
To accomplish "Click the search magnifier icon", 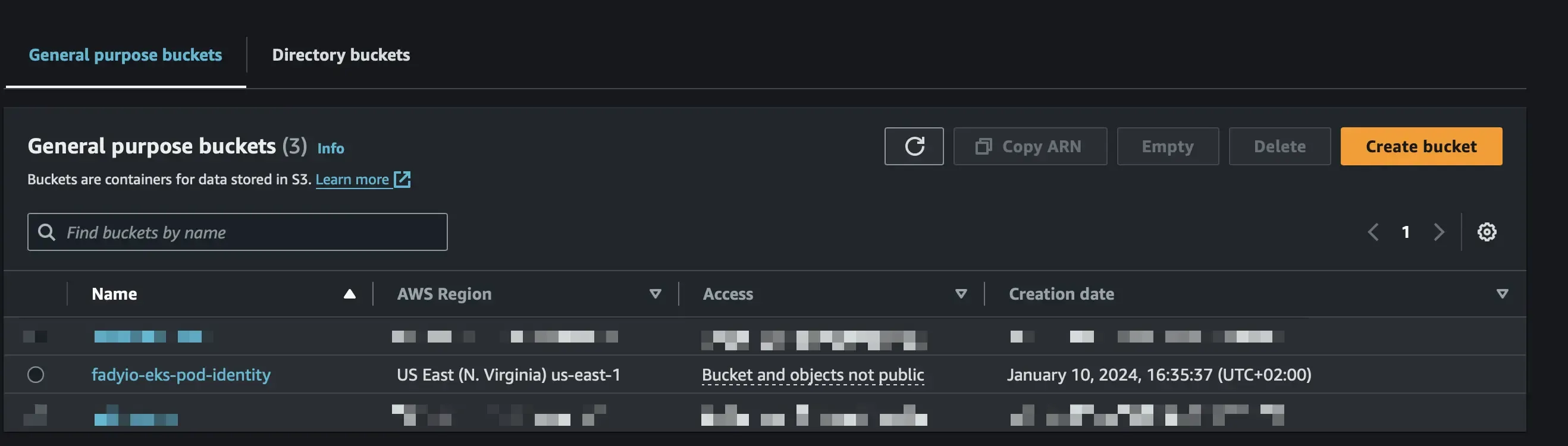I will click(x=47, y=232).
